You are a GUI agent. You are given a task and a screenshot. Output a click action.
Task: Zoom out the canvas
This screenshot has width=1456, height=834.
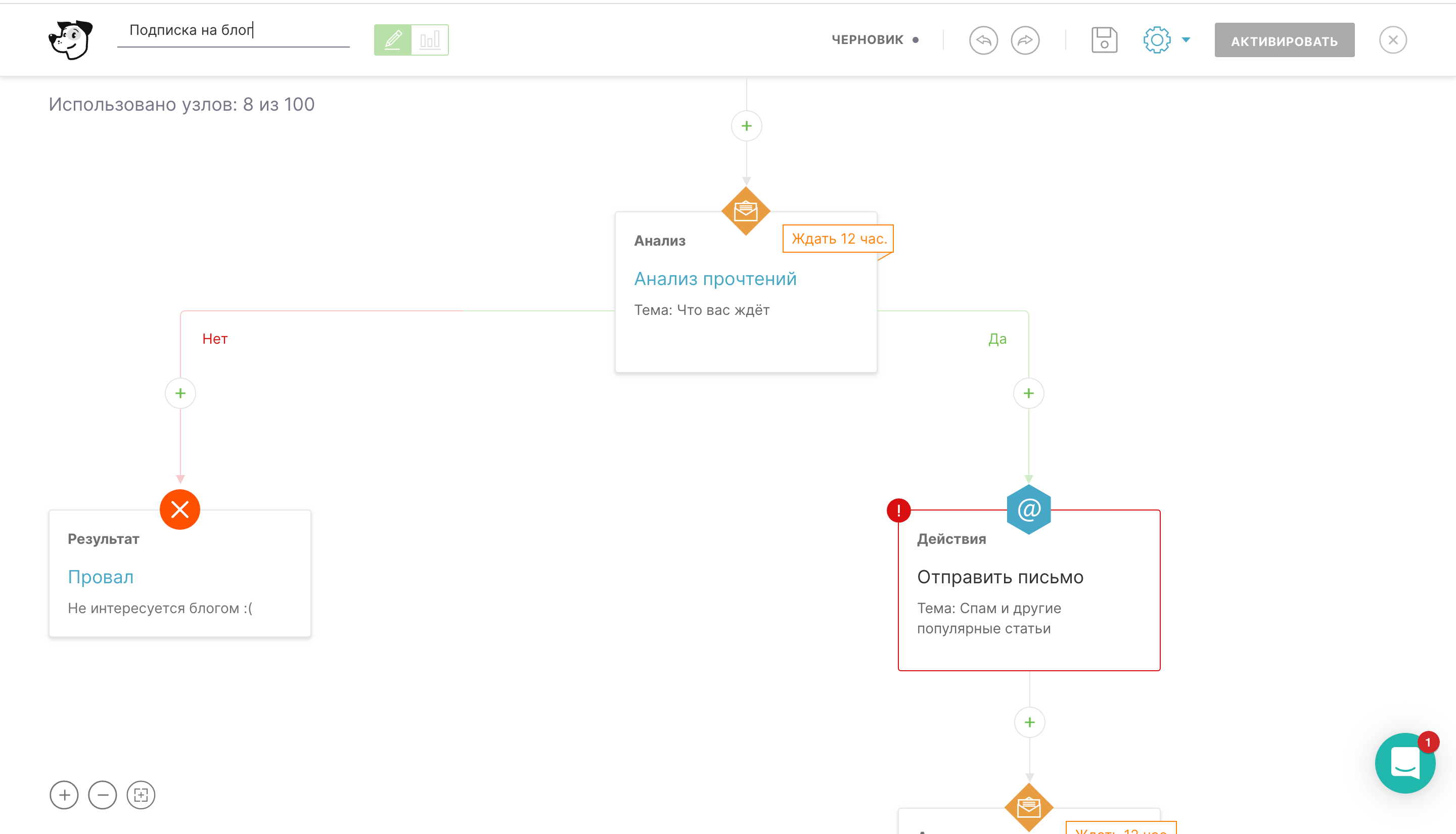(x=103, y=795)
